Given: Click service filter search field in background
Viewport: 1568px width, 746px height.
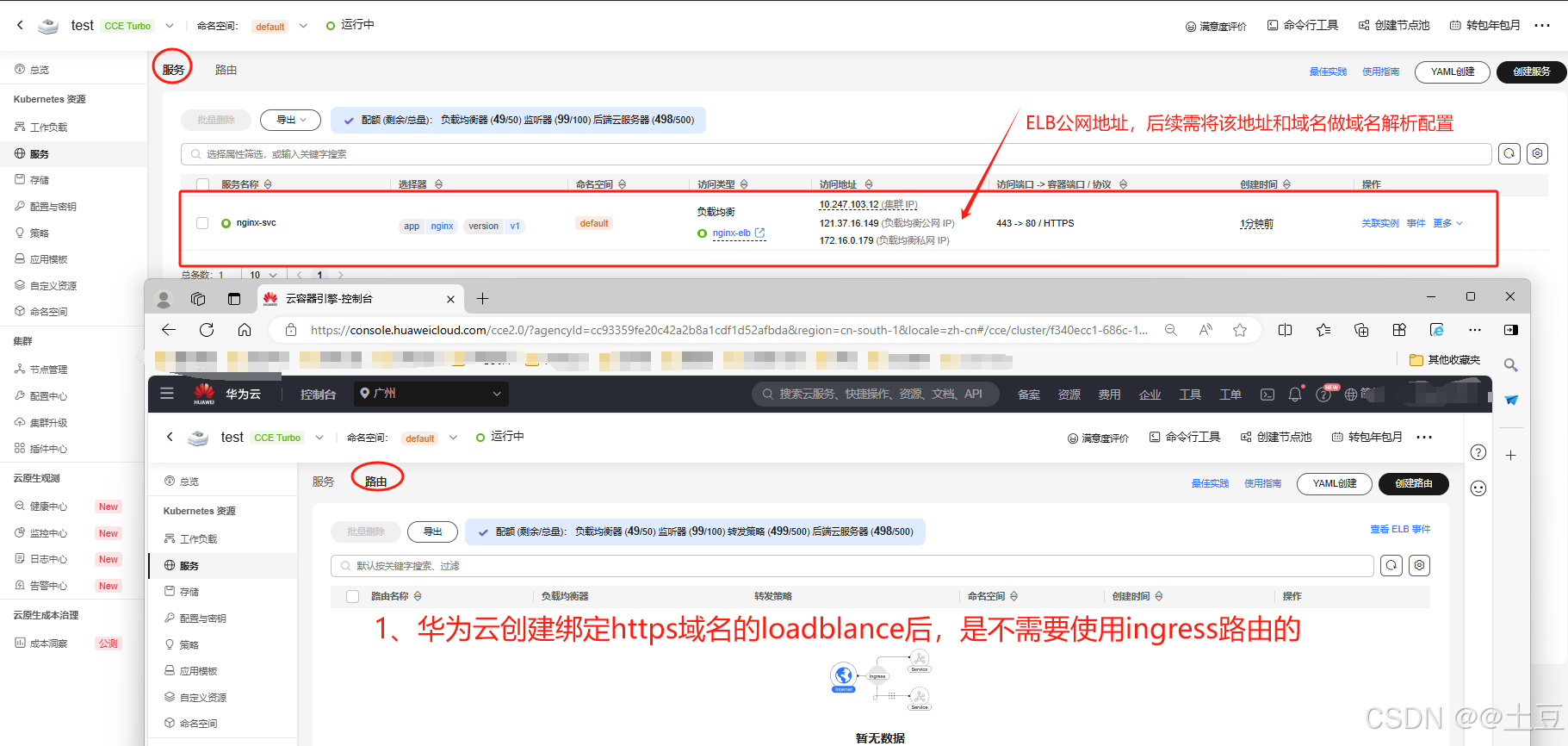Looking at the screenshot, I should (835, 154).
